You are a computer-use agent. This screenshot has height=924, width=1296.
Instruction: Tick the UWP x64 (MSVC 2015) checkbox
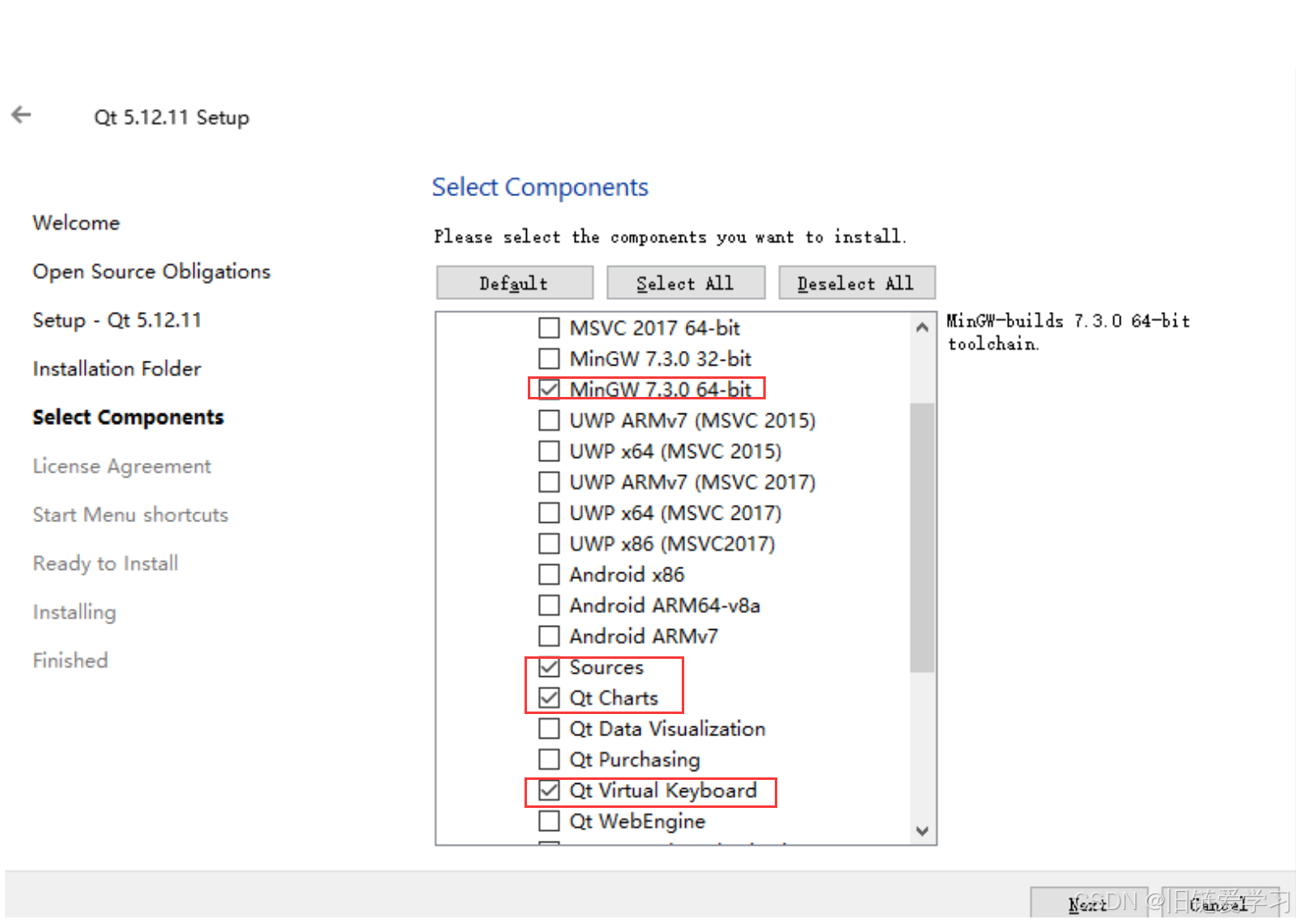[549, 451]
